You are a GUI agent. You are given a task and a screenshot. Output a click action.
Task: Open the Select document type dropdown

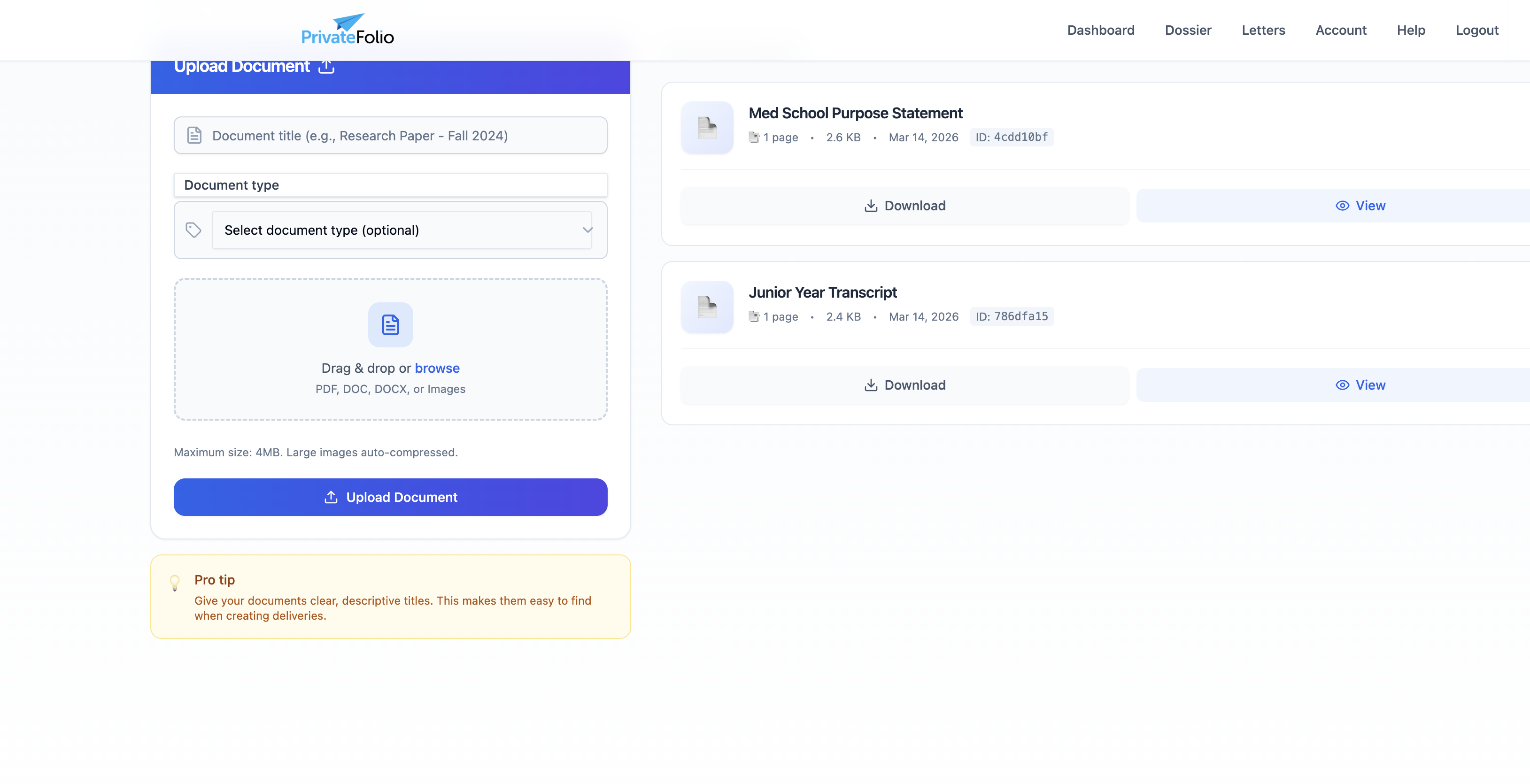tap(402, 230)
